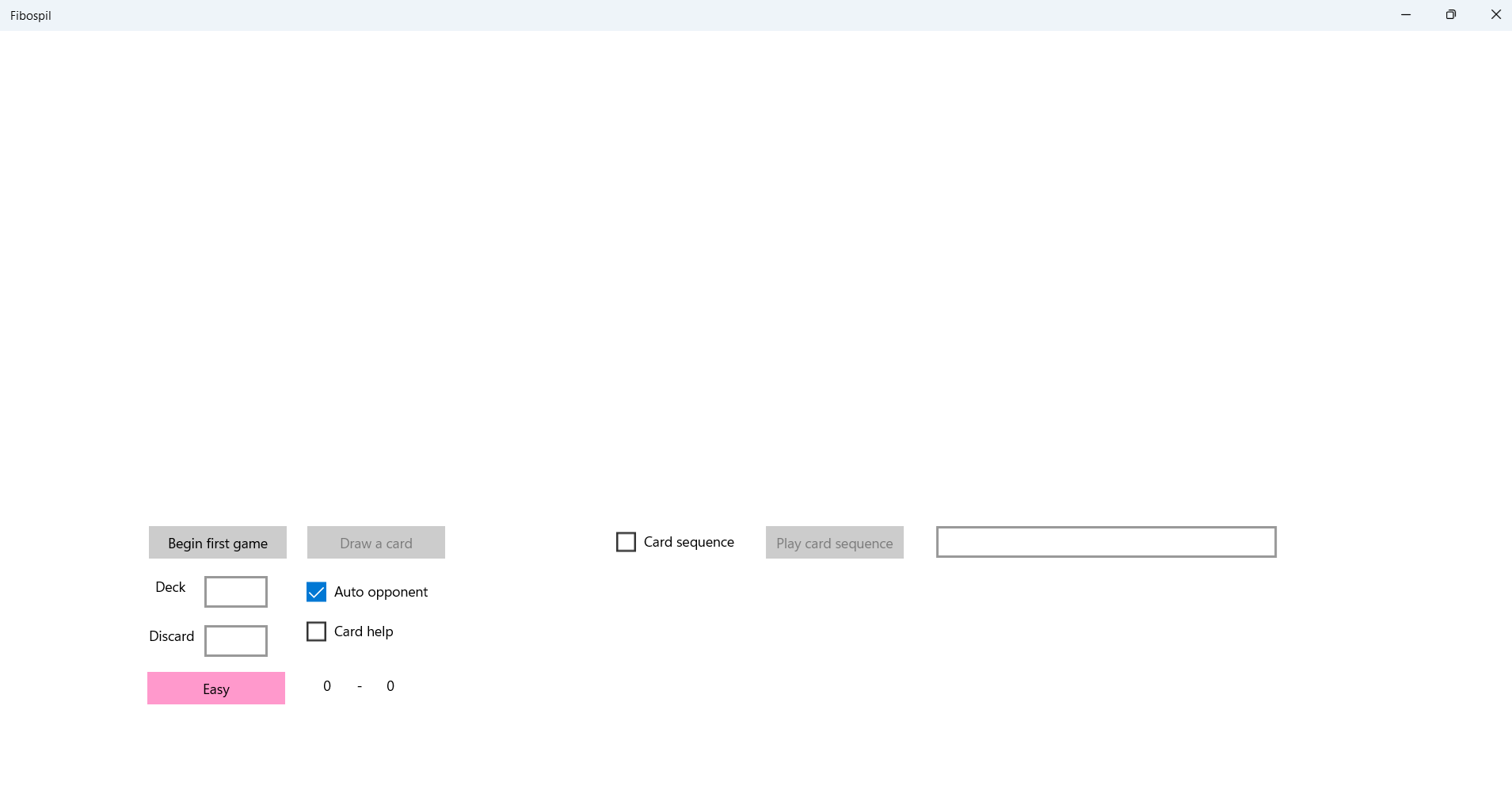Click inside the Deck count field
The width and height of the screenshot is (1512, 805).
[x=236, y=592]
